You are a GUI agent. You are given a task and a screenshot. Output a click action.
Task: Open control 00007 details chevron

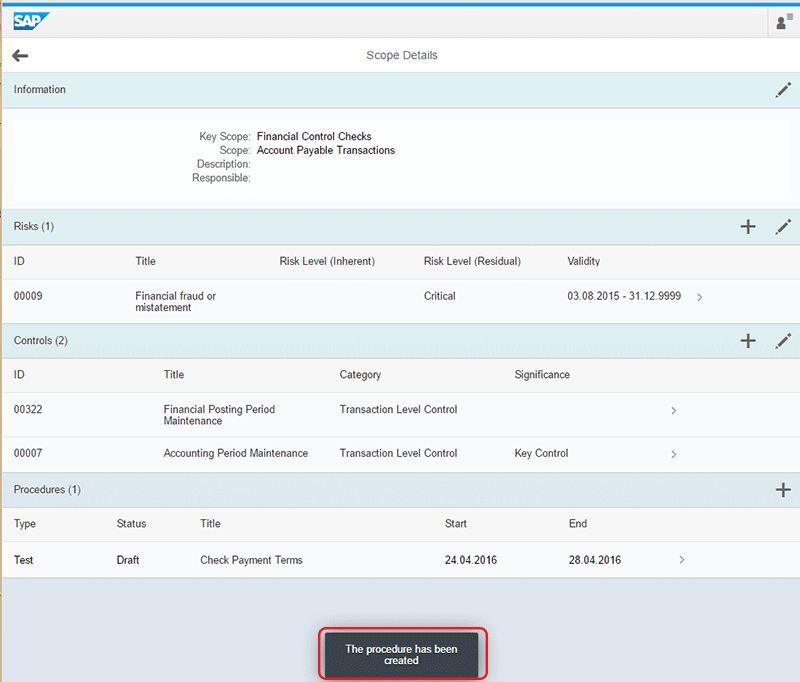click(x=674, y=455)
